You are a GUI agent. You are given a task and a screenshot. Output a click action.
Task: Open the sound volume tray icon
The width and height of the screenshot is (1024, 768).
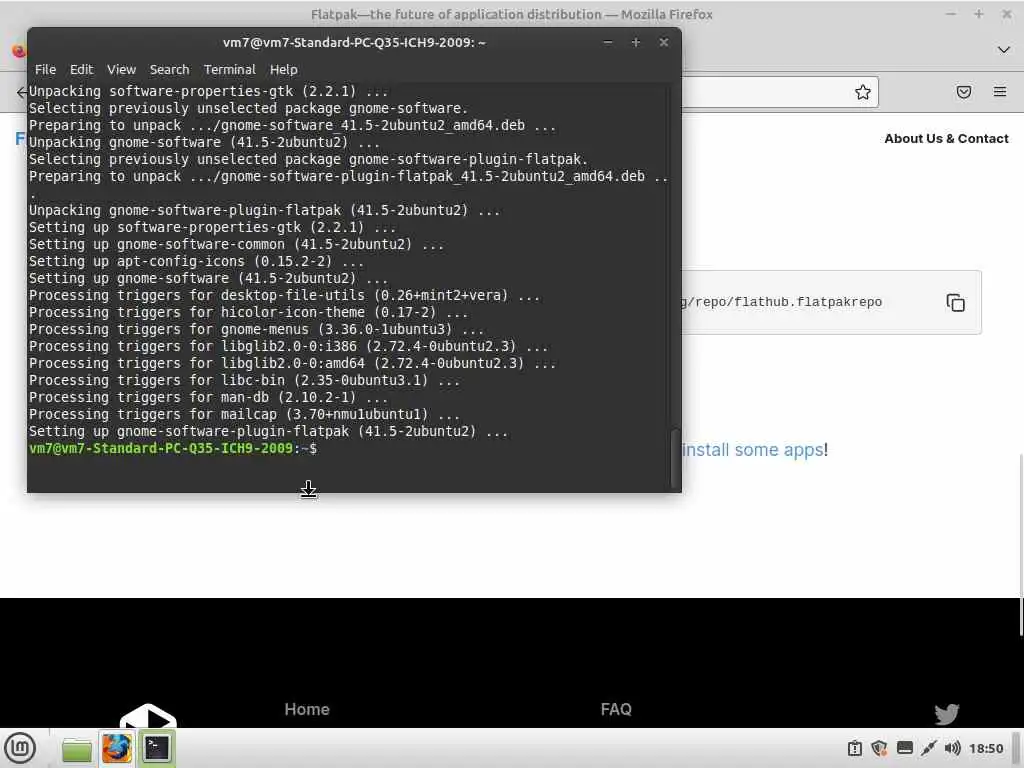click(x=952, y=748)
